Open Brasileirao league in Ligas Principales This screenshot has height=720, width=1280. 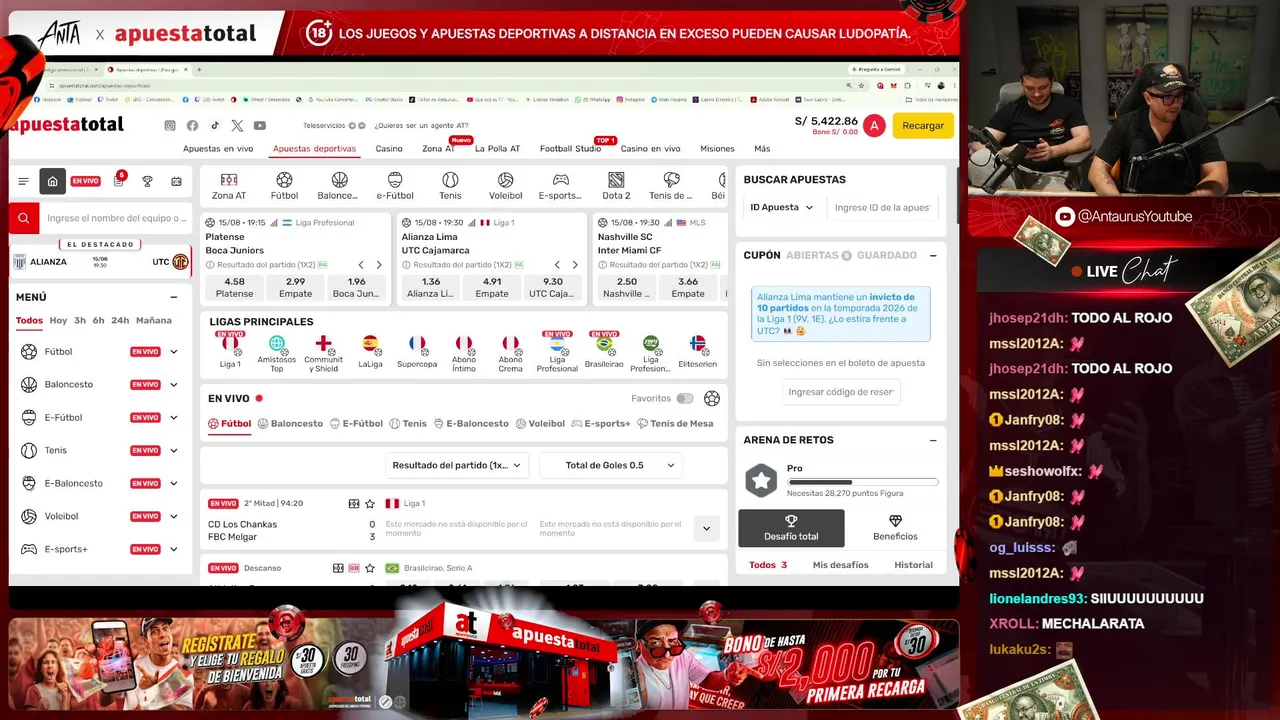click(604, 351)
